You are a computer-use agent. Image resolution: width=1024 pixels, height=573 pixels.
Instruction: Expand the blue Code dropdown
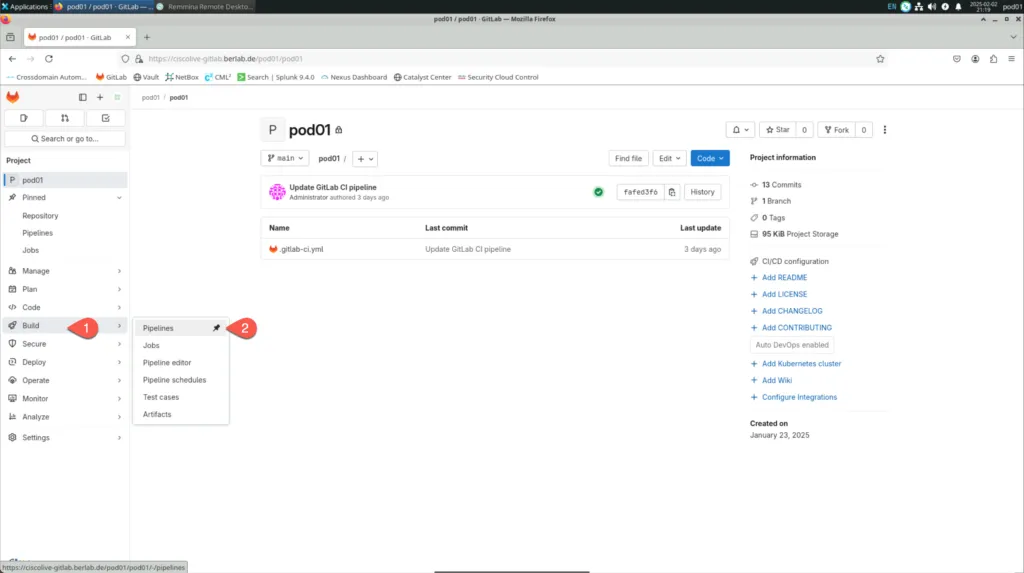coord(710,158)
